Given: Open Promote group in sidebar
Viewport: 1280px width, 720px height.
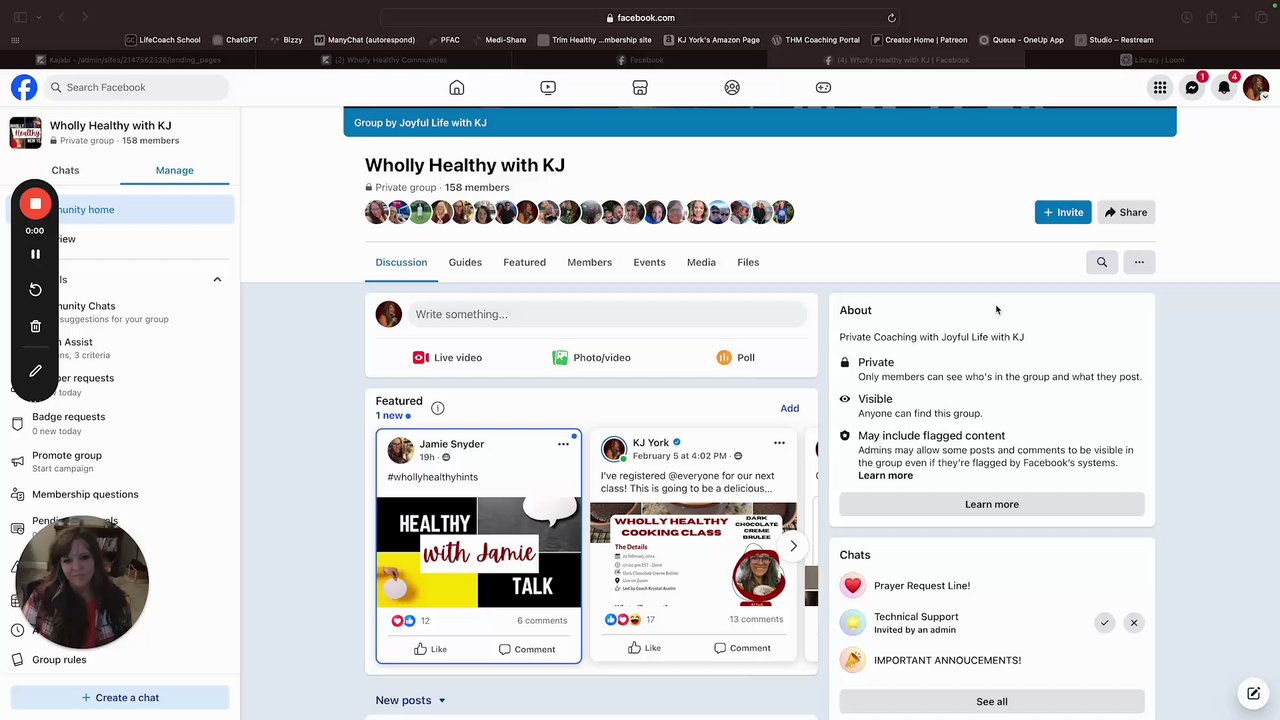Looking at the screenshot, I should [67, 461].
